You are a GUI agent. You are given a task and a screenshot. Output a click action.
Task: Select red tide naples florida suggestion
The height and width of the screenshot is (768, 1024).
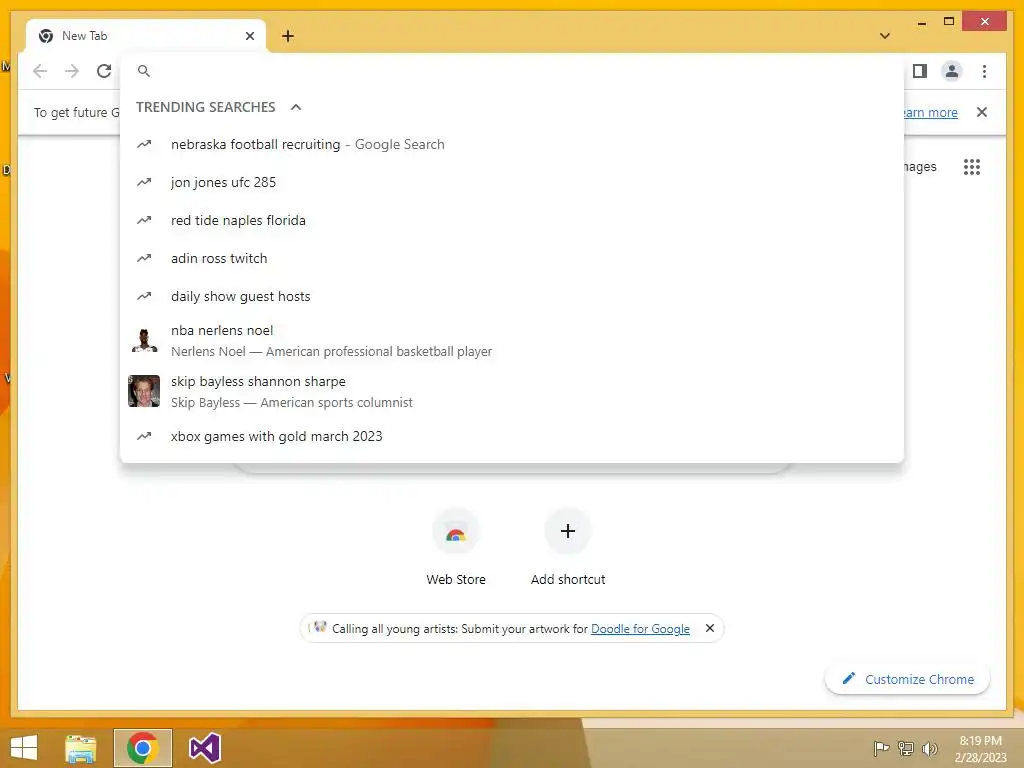click(x=512, y=220)
